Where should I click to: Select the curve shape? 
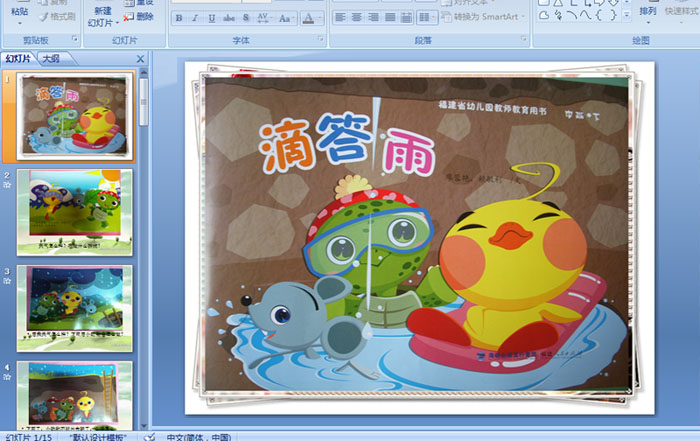(x=585, y=15)
